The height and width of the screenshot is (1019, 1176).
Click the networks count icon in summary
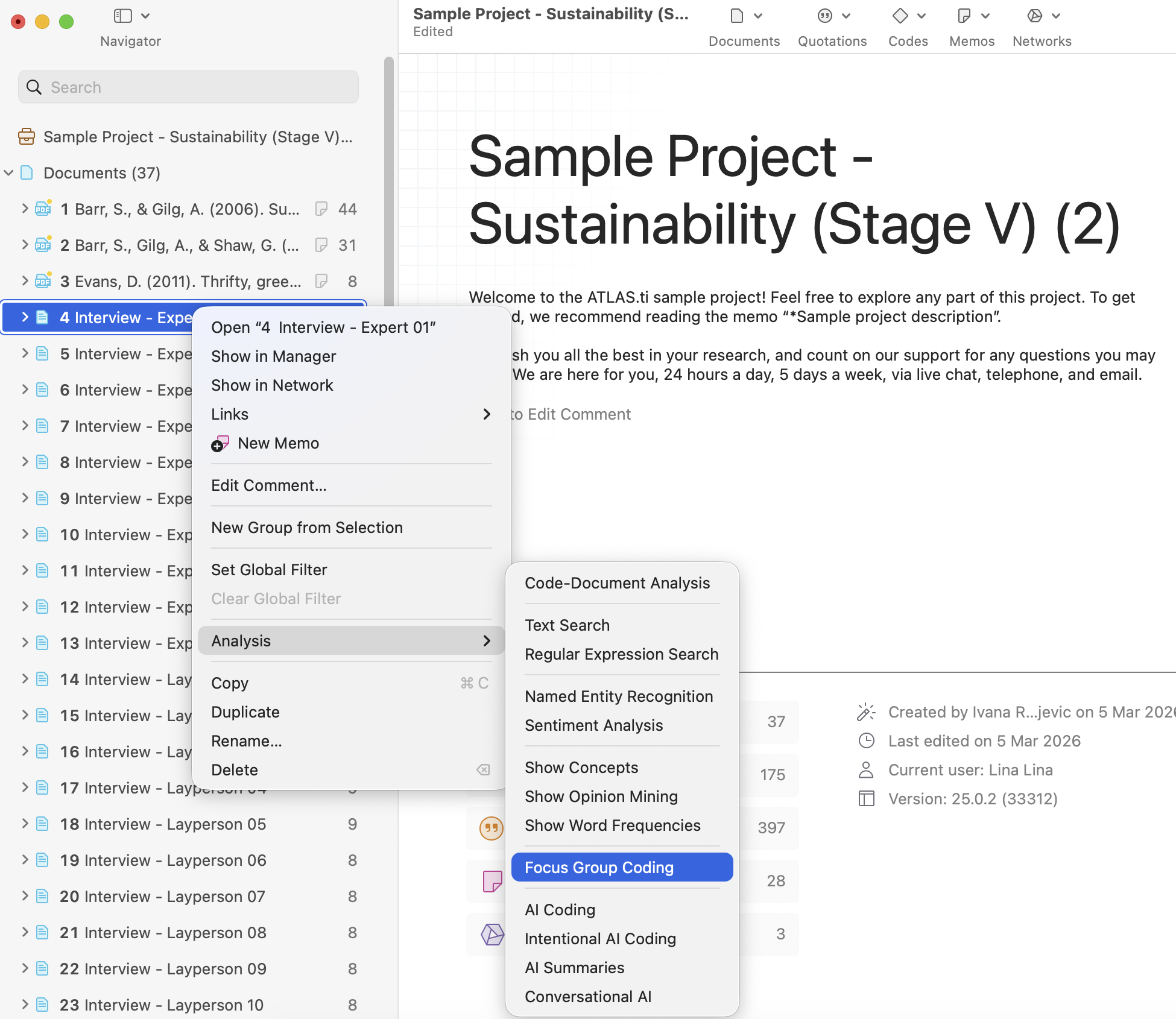coord(492,934)
